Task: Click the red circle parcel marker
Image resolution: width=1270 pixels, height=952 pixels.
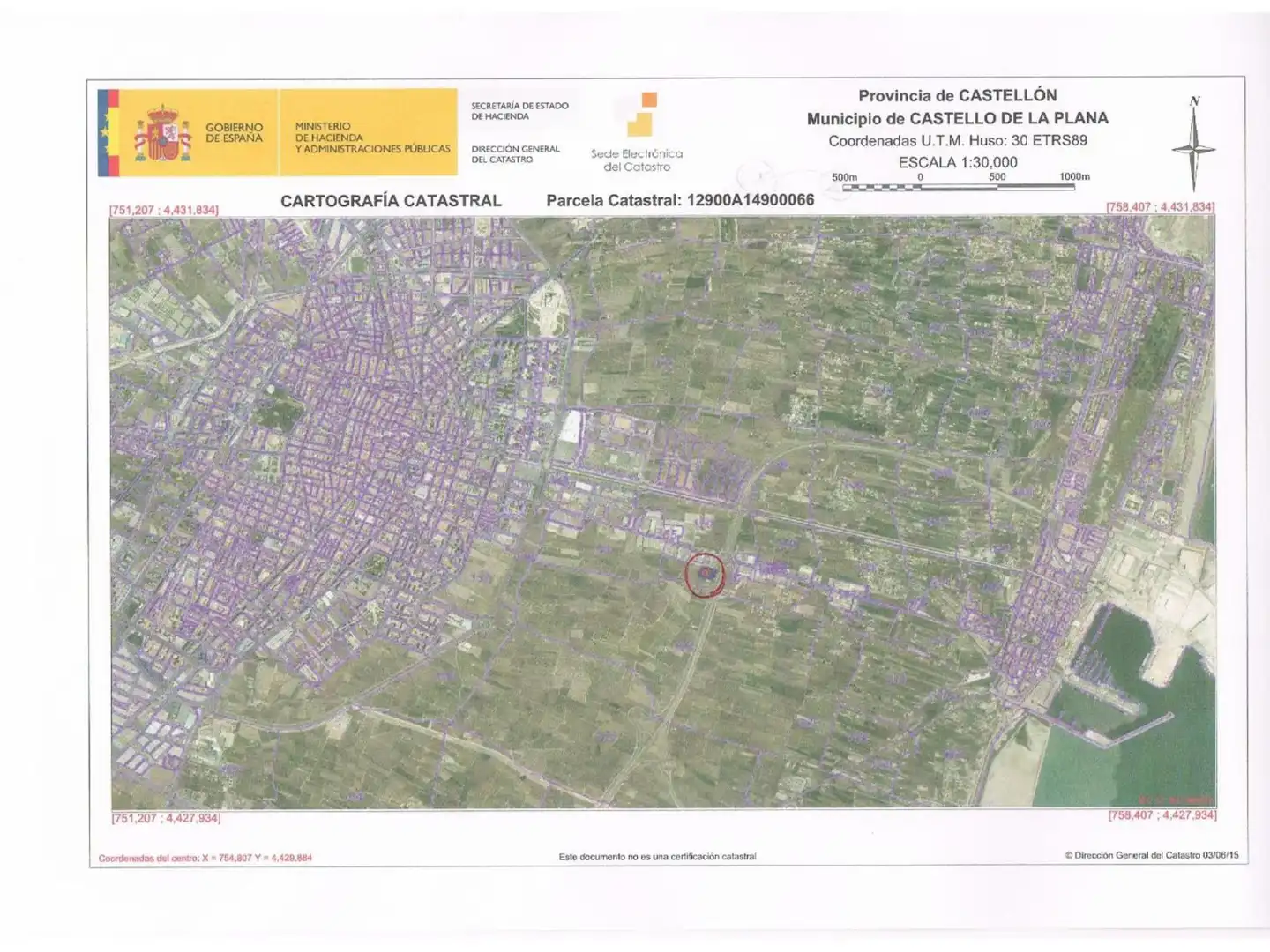Action: point(706,575)
